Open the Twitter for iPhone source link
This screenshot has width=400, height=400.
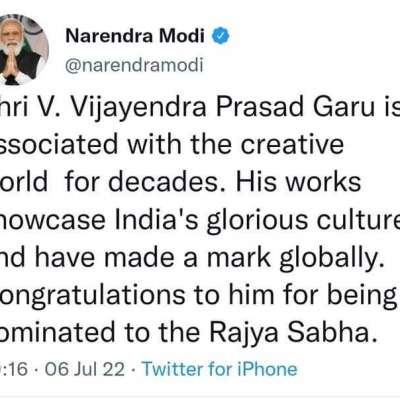point(220,369)
